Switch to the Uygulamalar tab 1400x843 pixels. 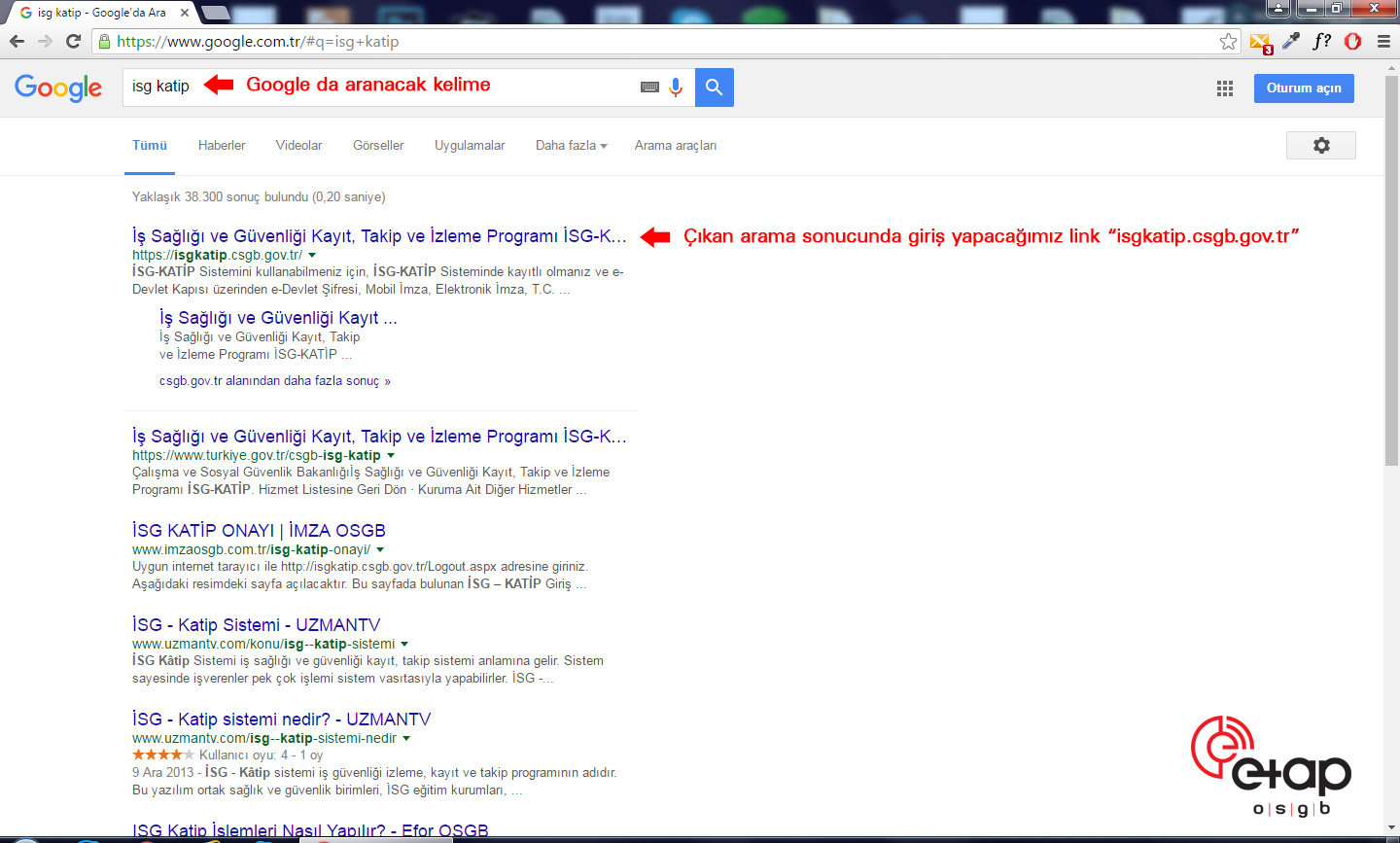click(470, 145)
